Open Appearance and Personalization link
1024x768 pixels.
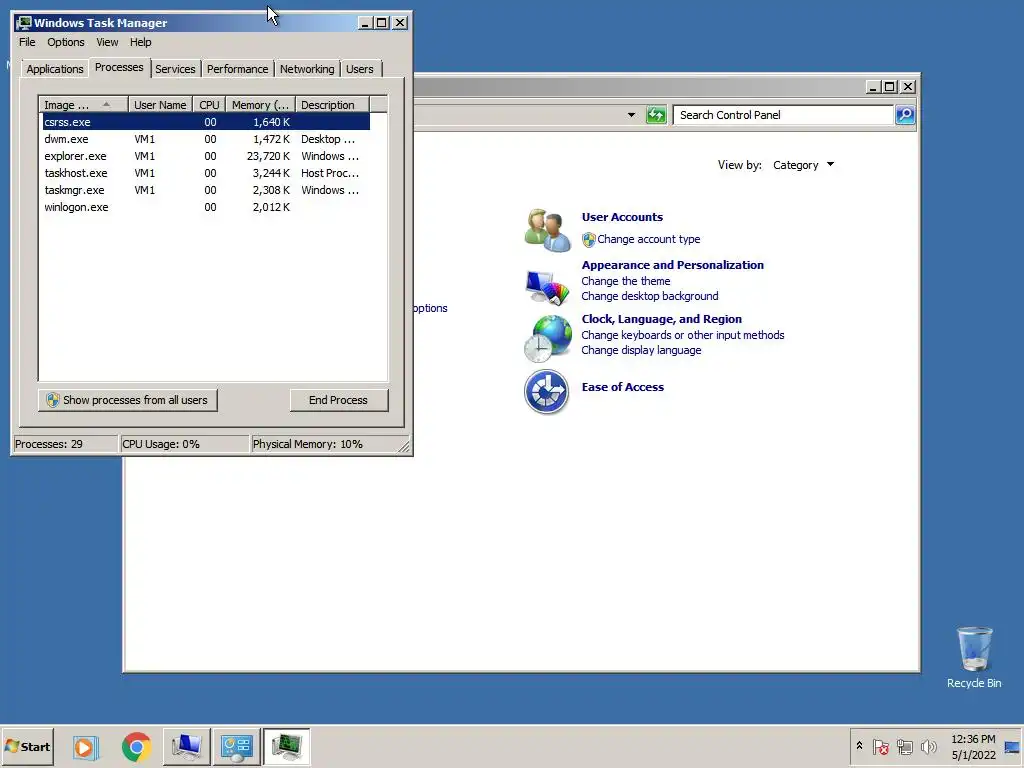click(x=673, y=265)
